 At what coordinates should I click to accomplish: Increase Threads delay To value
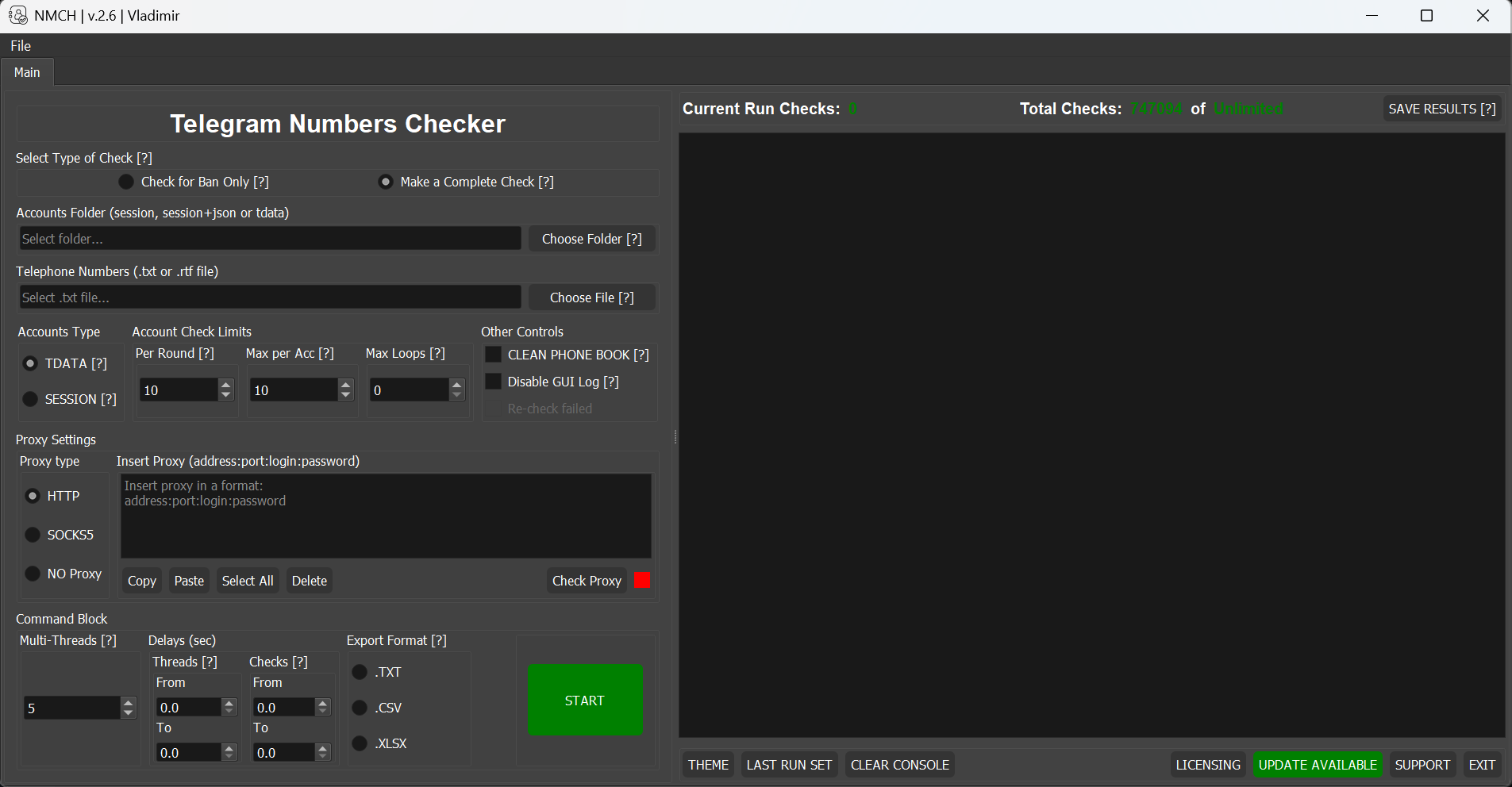click(229, 748)
